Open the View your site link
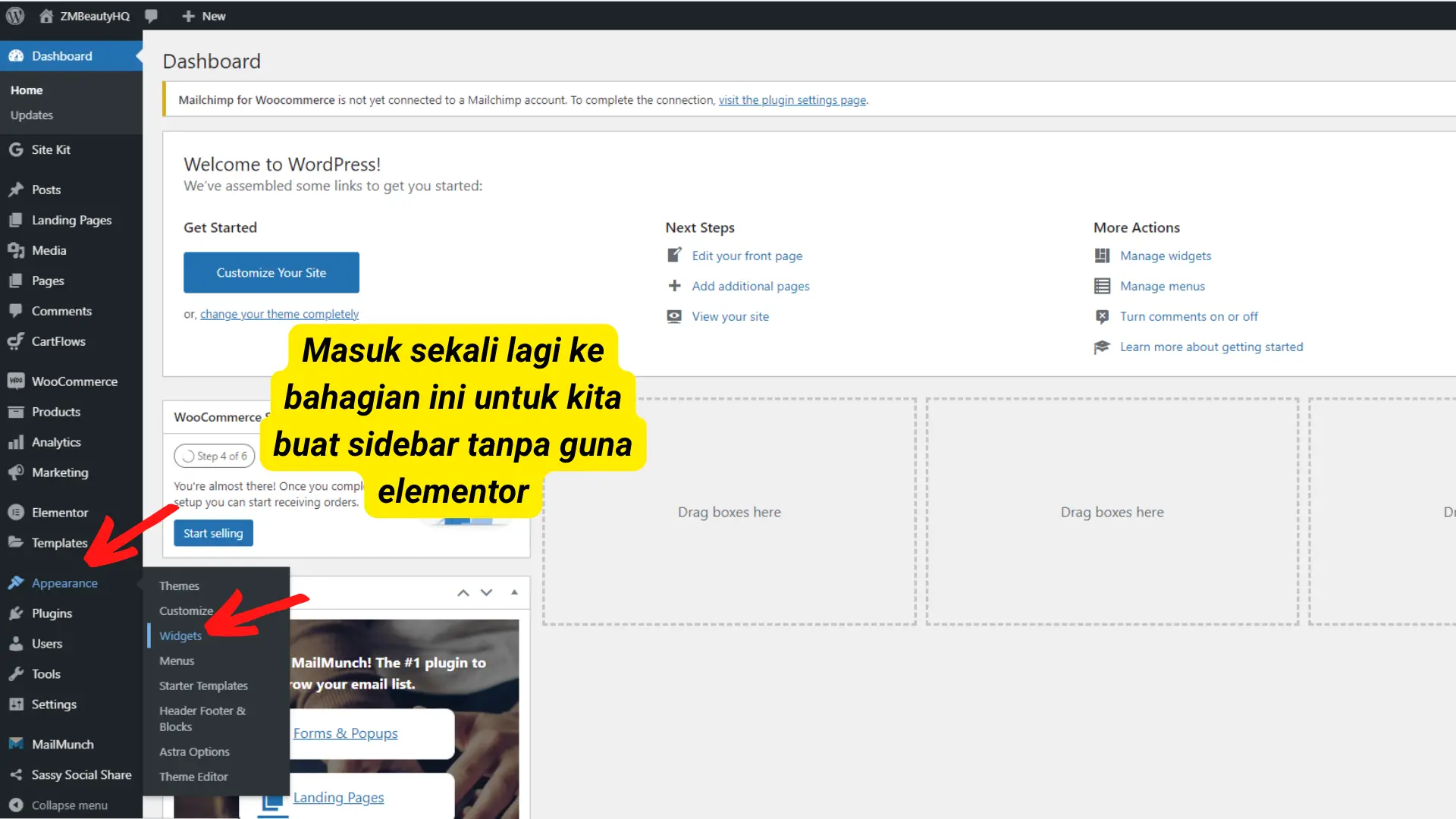The height and width of the screenshot is (819, 1456). pyautogui.click(x=730, y=316)
